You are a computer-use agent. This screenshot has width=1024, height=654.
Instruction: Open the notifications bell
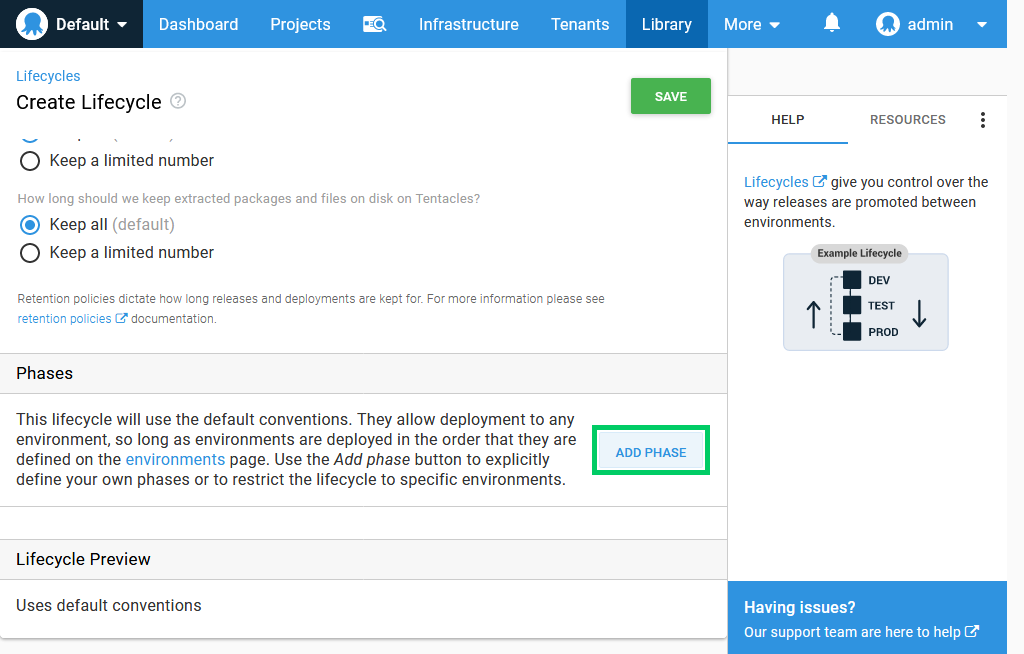click(831, 24)
